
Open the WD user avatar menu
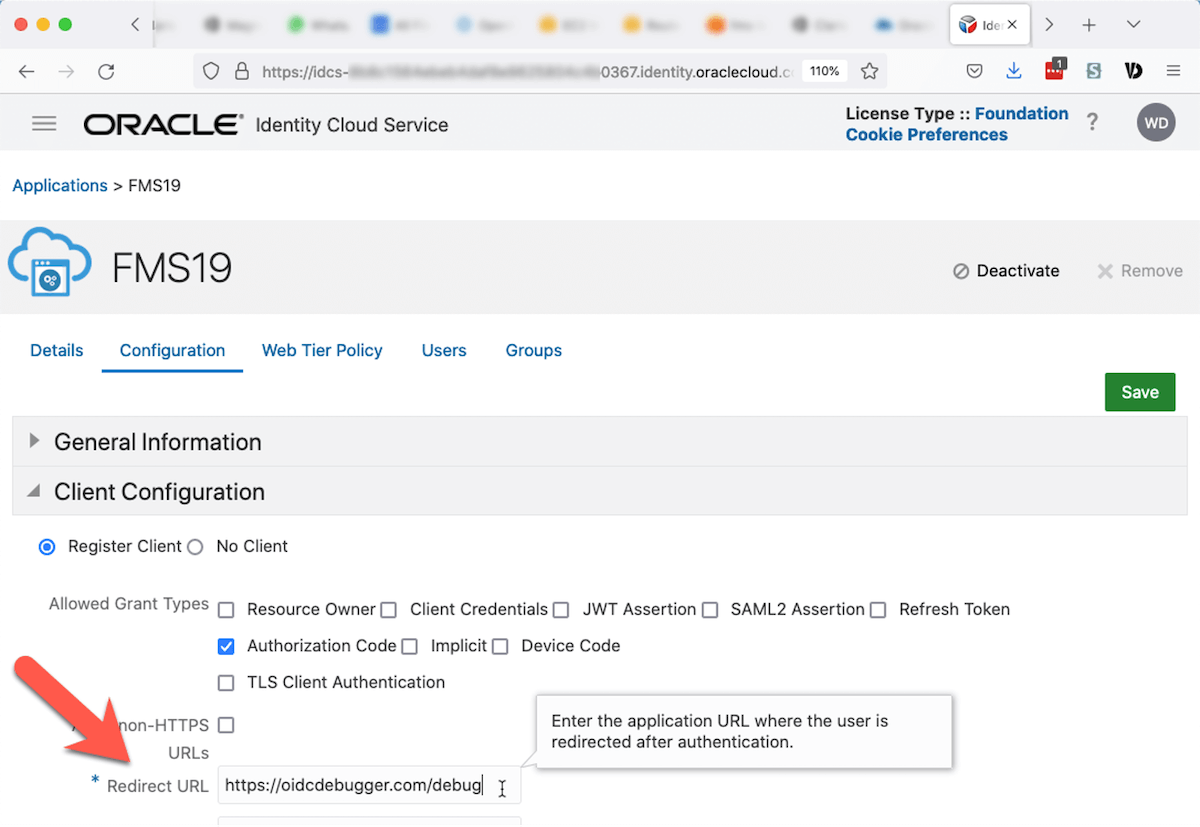coord(1156,124)
